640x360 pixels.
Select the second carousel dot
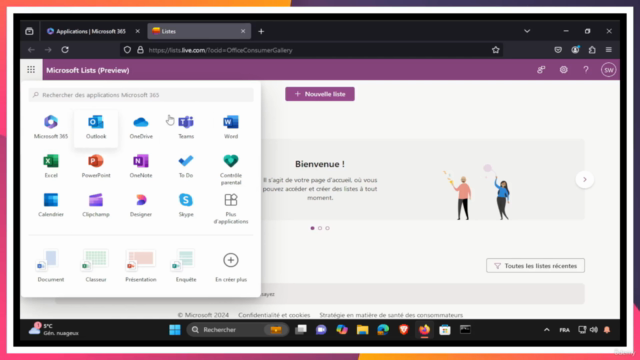point(320,228)
